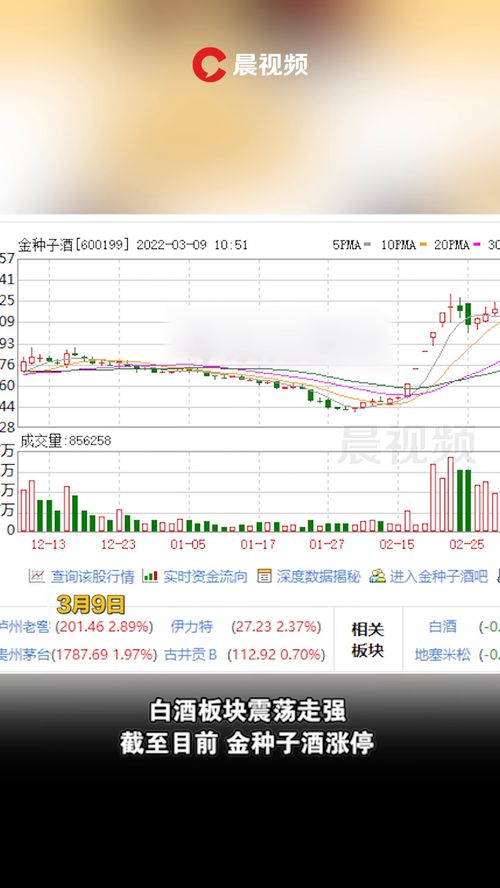Click the 成交量:856258 volume label

coord(66,441)
